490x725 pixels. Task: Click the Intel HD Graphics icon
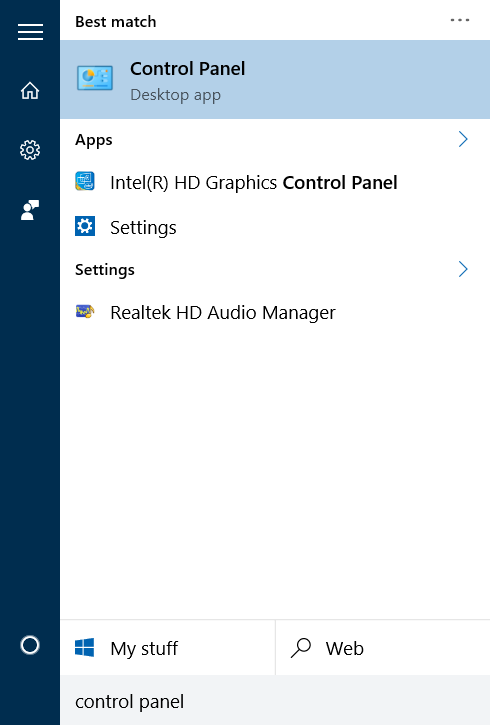(x=85, y=181)
